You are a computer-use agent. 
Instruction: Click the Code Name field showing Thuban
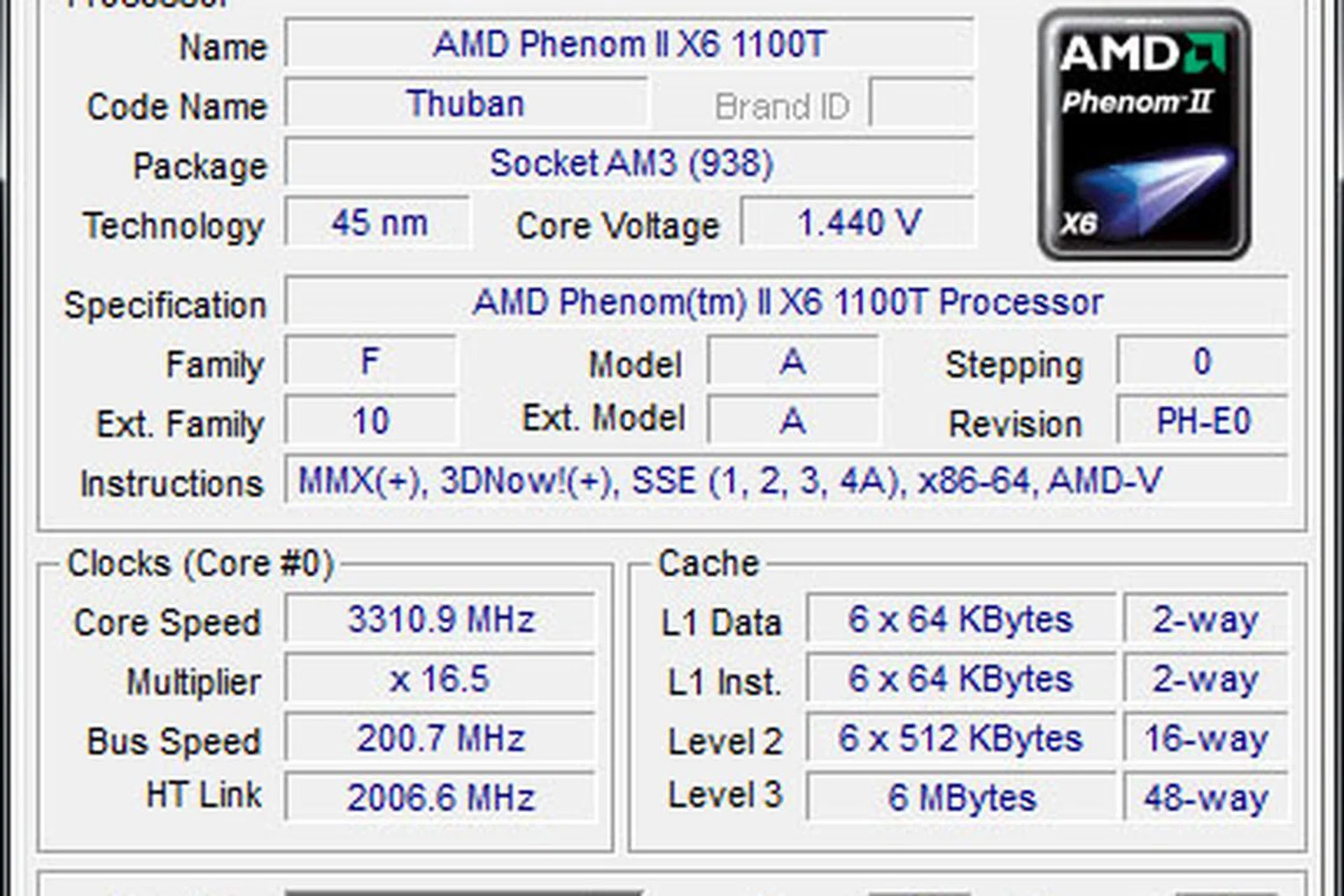(465, 104)
